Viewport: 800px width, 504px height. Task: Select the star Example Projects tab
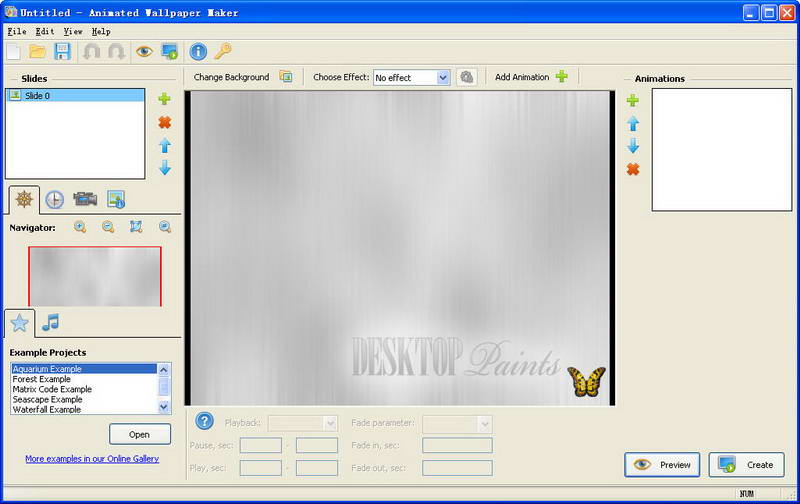tap(19, 323)
